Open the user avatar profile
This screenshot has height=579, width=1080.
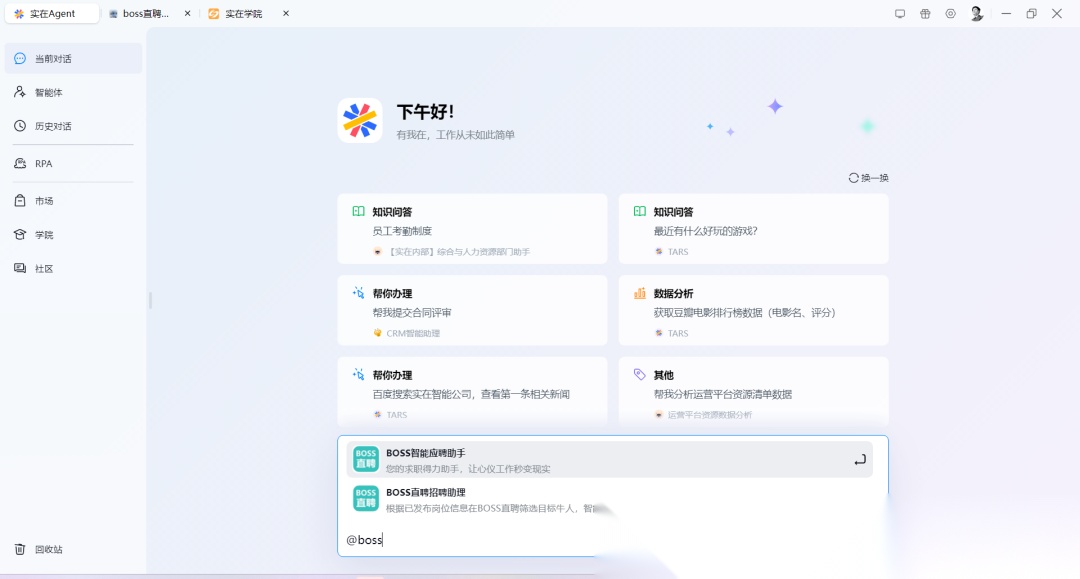(977, 14)
